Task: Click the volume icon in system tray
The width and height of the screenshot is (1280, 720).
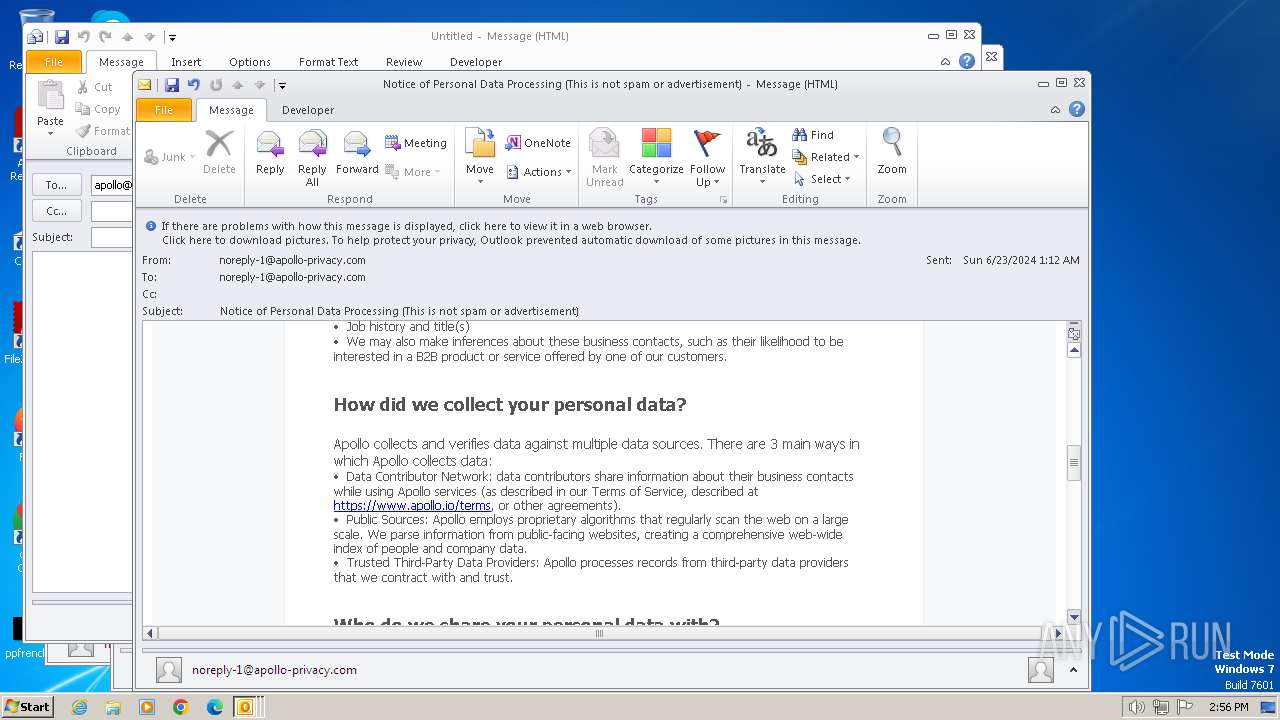Action: 1136,707
